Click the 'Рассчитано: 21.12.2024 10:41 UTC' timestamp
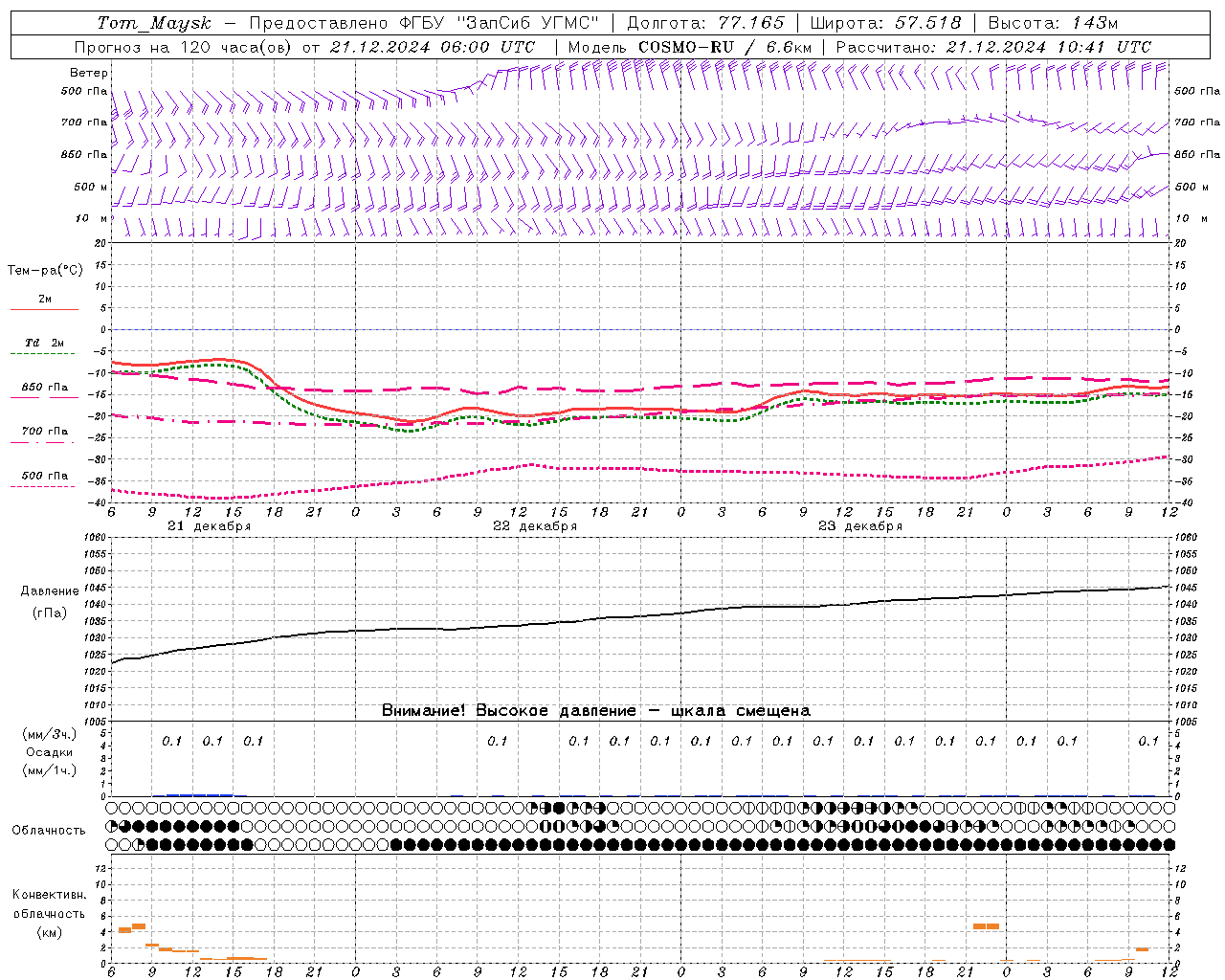Image resolution: width=1225 pixels, height=980 pixels. [993, 47]
